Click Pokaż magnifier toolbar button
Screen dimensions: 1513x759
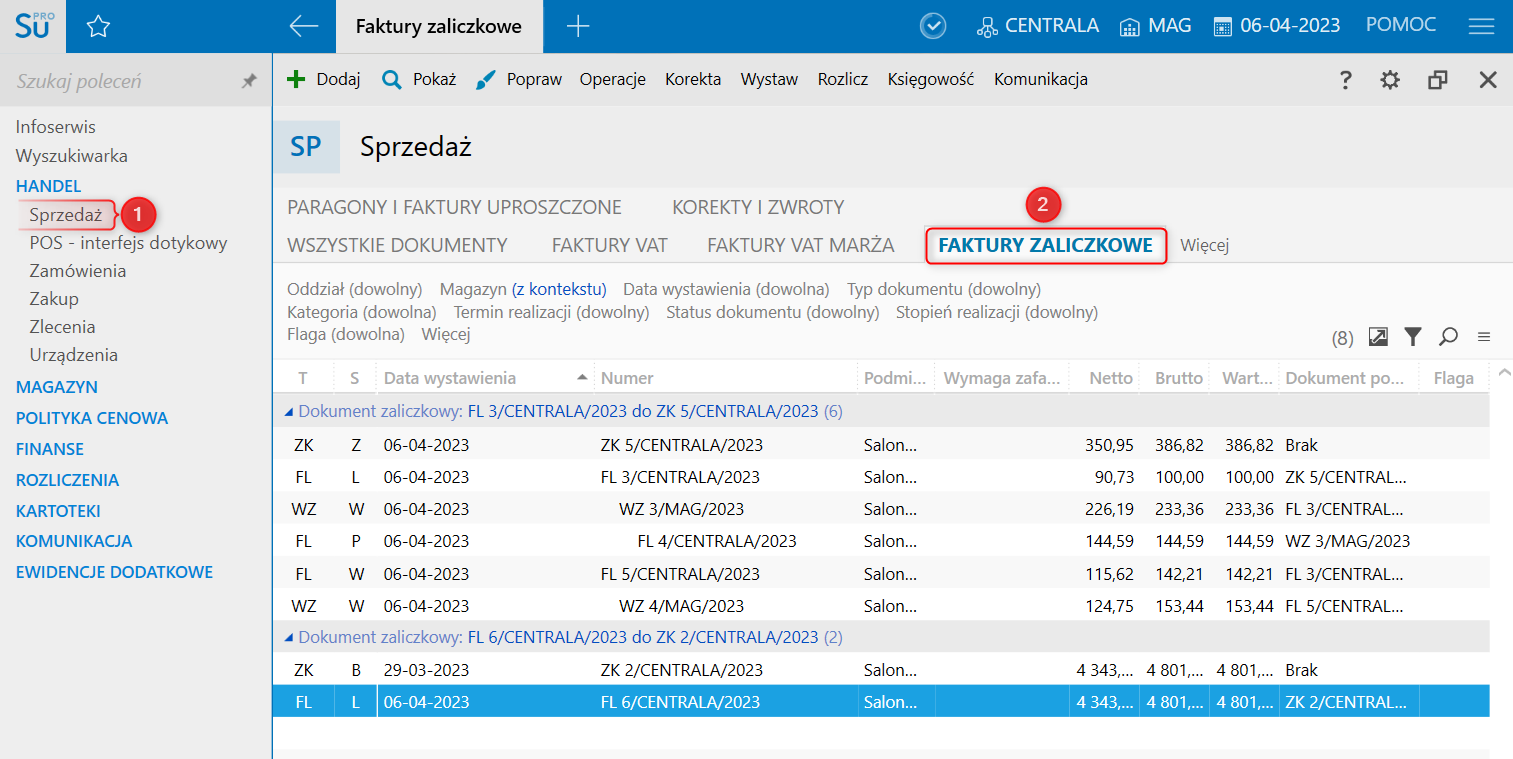click(x=419, y=79)
